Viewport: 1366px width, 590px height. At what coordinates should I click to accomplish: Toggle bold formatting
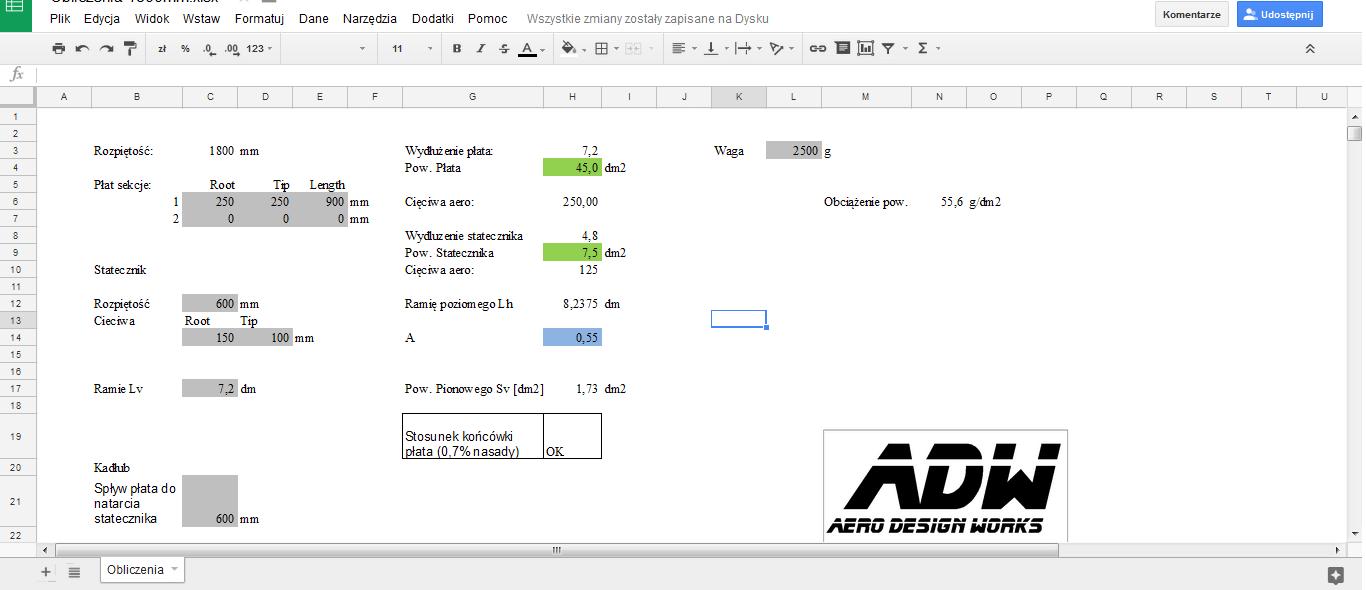[457, 48]
